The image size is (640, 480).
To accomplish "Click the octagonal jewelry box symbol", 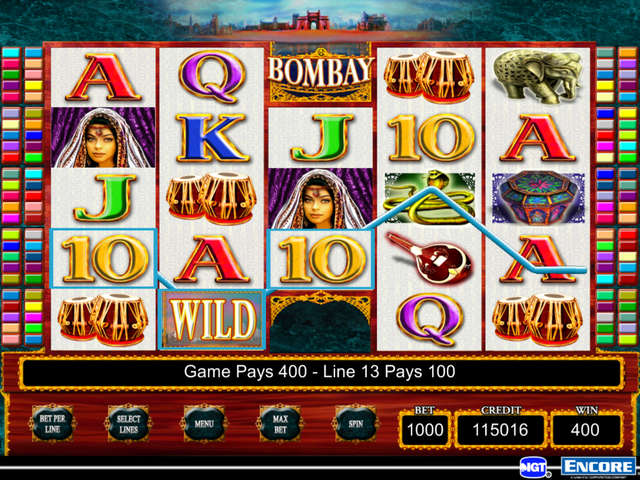I will point(537,198).
